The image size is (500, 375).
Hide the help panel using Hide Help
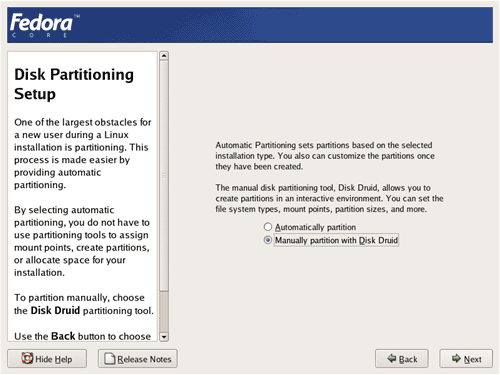[47, 359]
